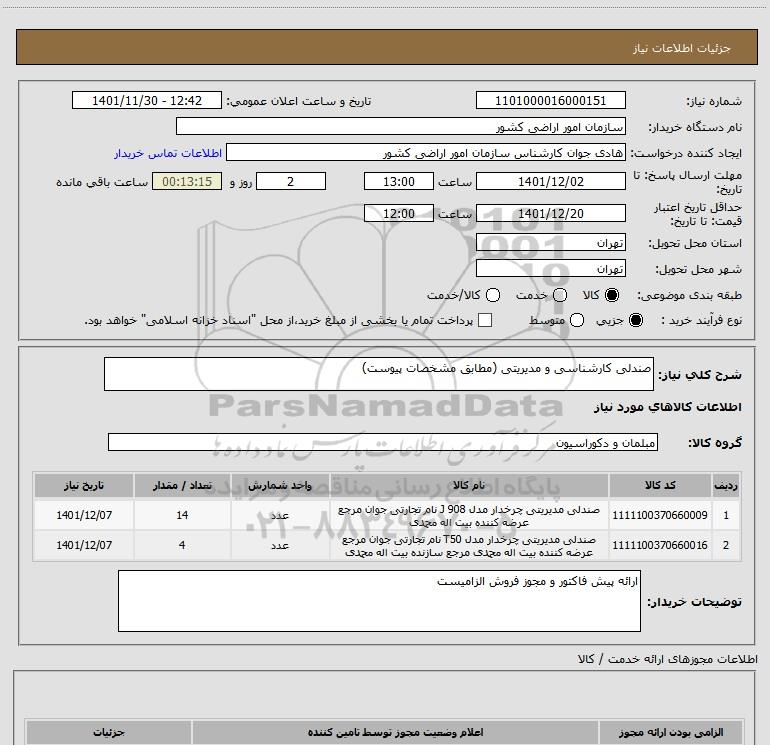Click the delivery city field تهران

550,269
